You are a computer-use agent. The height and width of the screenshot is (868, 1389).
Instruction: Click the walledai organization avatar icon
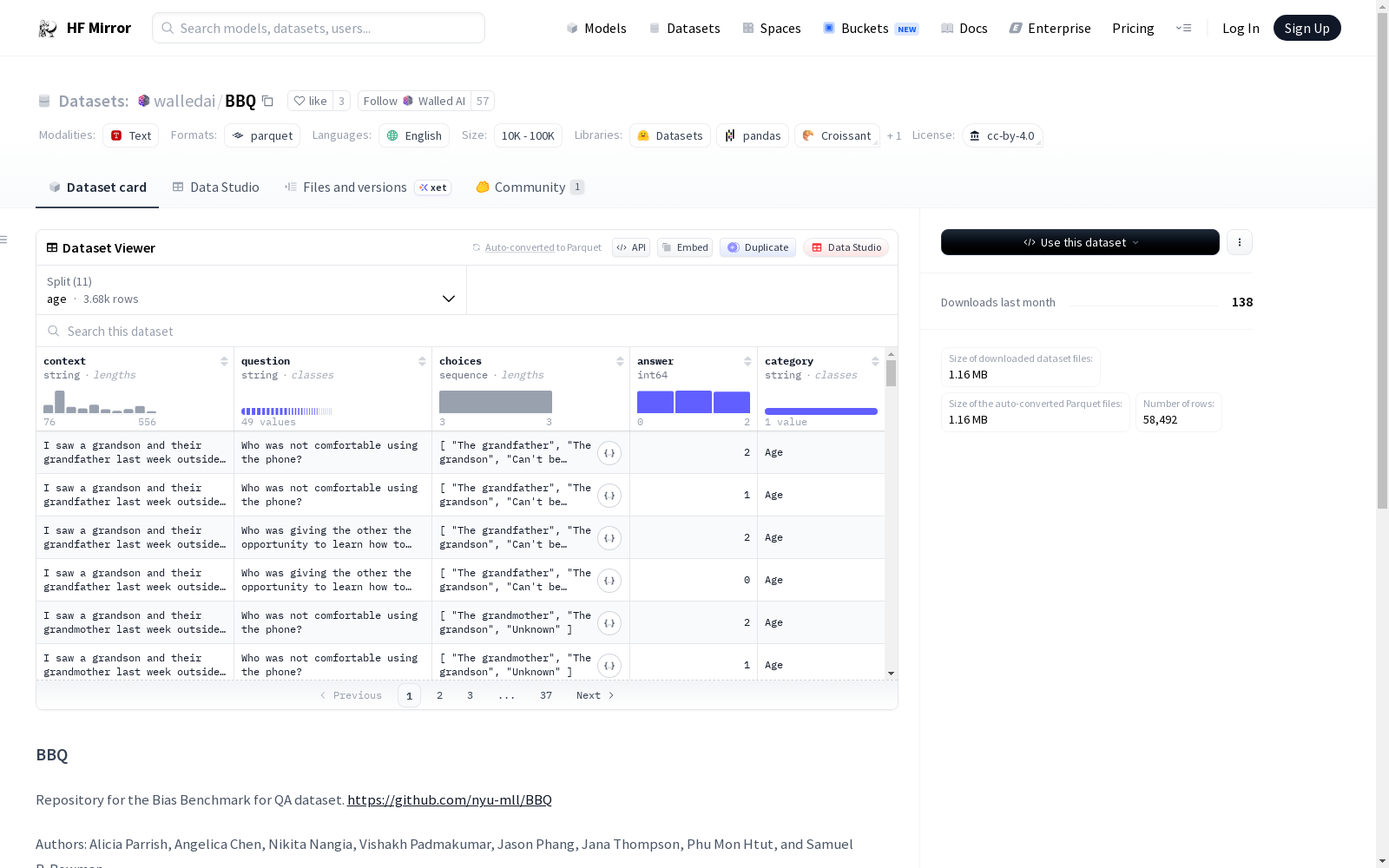point(144,101)
